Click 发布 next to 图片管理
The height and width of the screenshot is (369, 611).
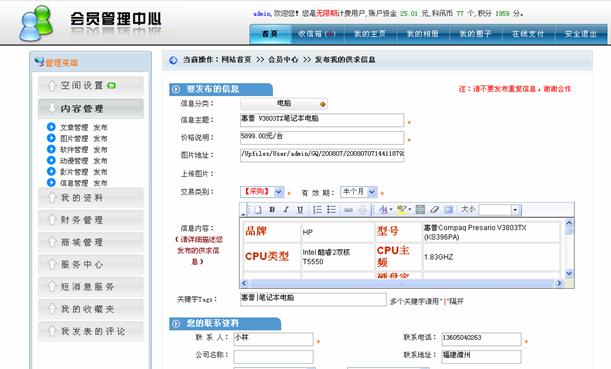coord(100,139)
